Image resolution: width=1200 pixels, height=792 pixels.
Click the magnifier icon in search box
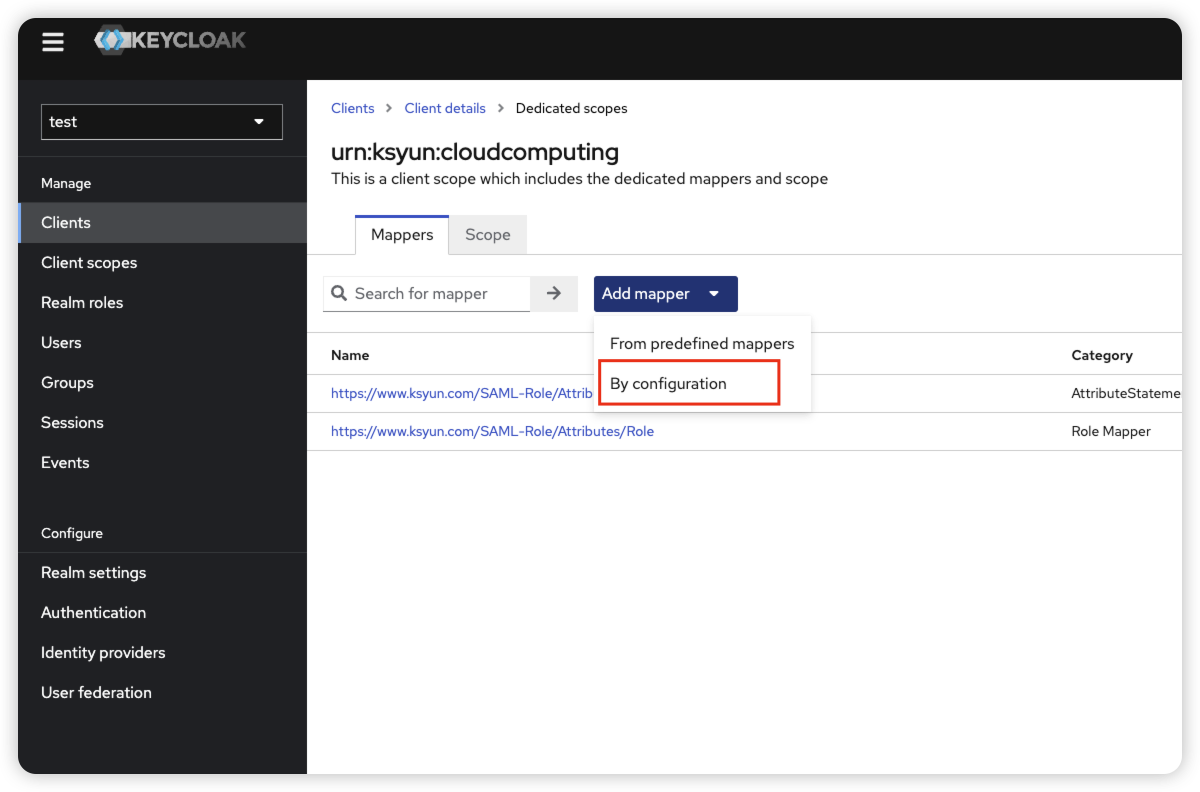pos(340,293)
